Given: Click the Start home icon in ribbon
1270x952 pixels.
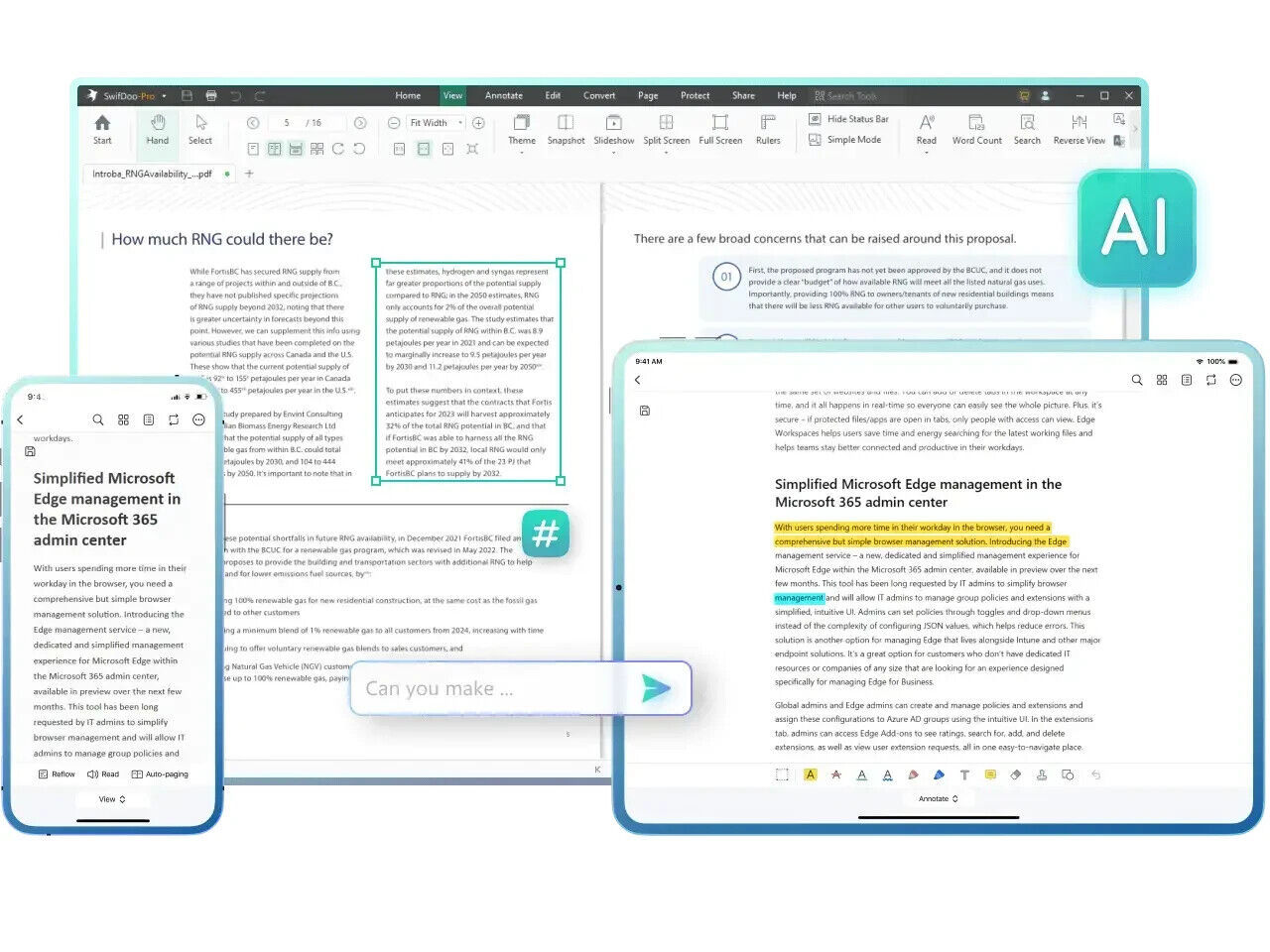Looking at the screenshot, I should [102, 129].
